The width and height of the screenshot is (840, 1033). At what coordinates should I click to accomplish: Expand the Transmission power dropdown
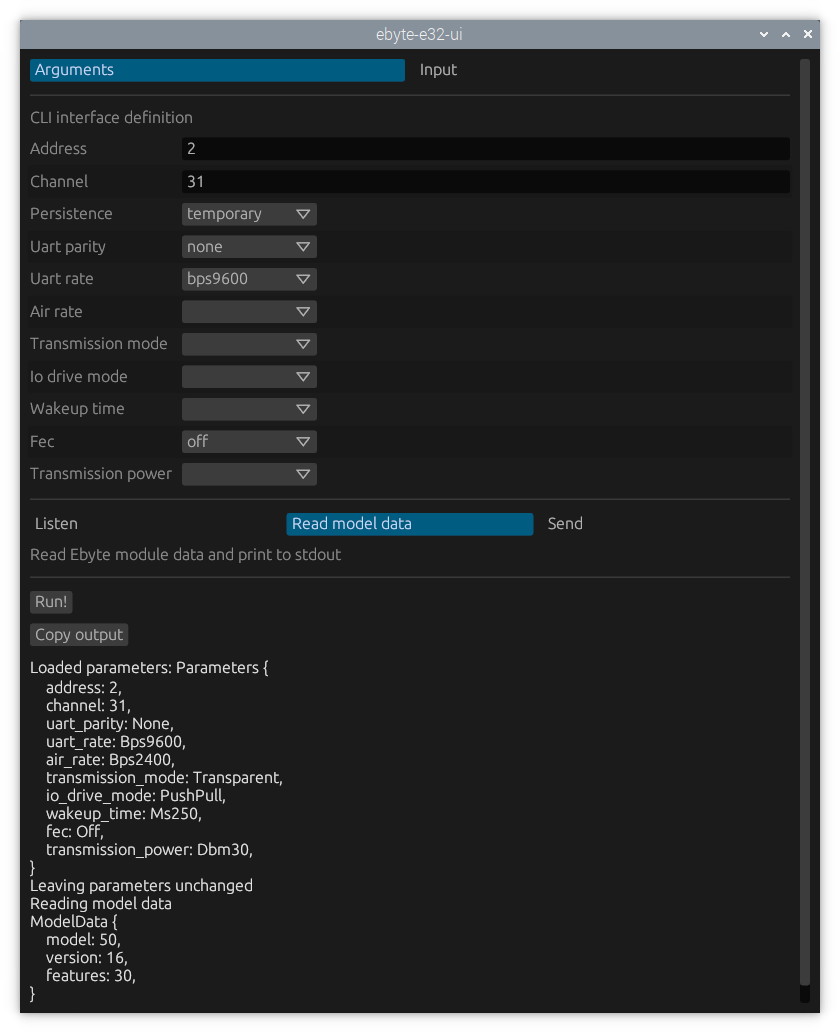coord(249,474)
